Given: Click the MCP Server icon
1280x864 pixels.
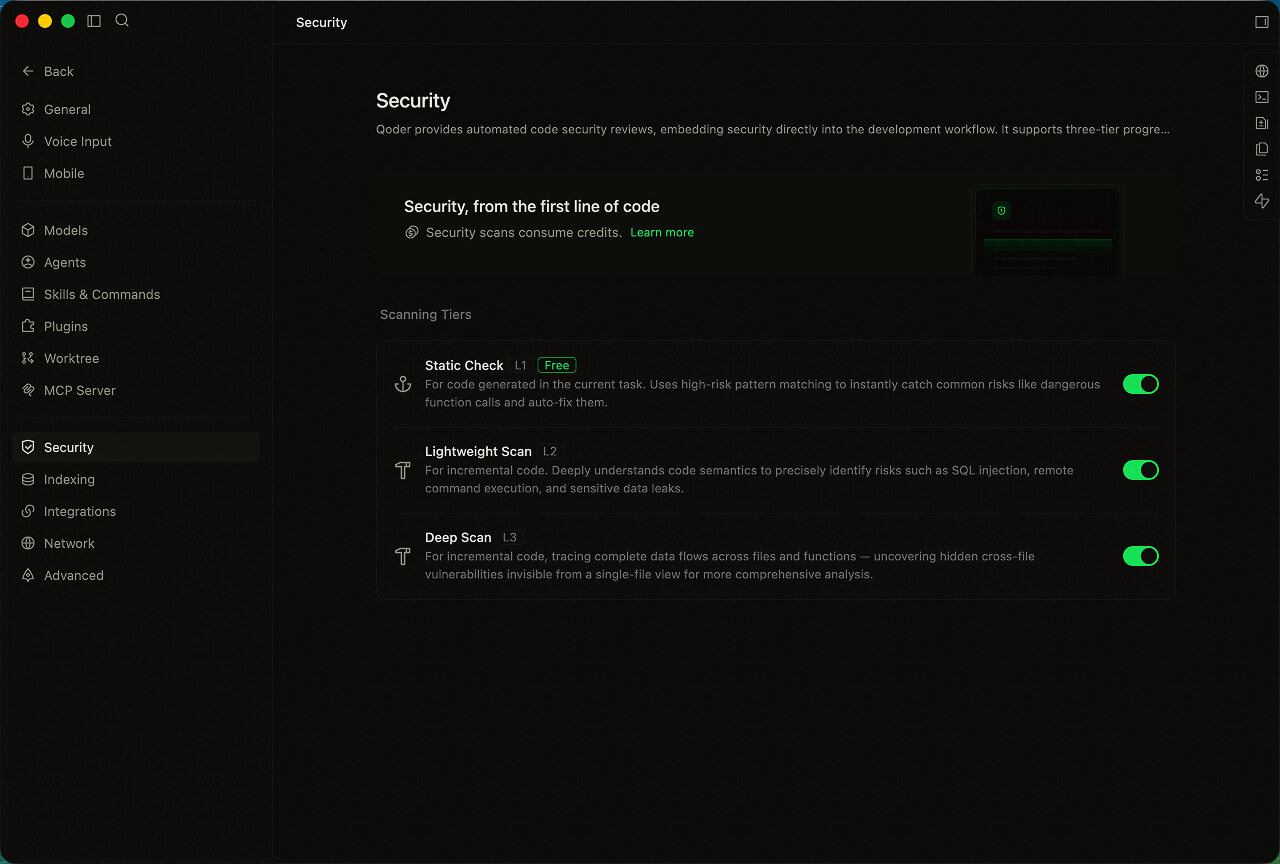Looking at the screenshot, I should [x=28, y=390].
